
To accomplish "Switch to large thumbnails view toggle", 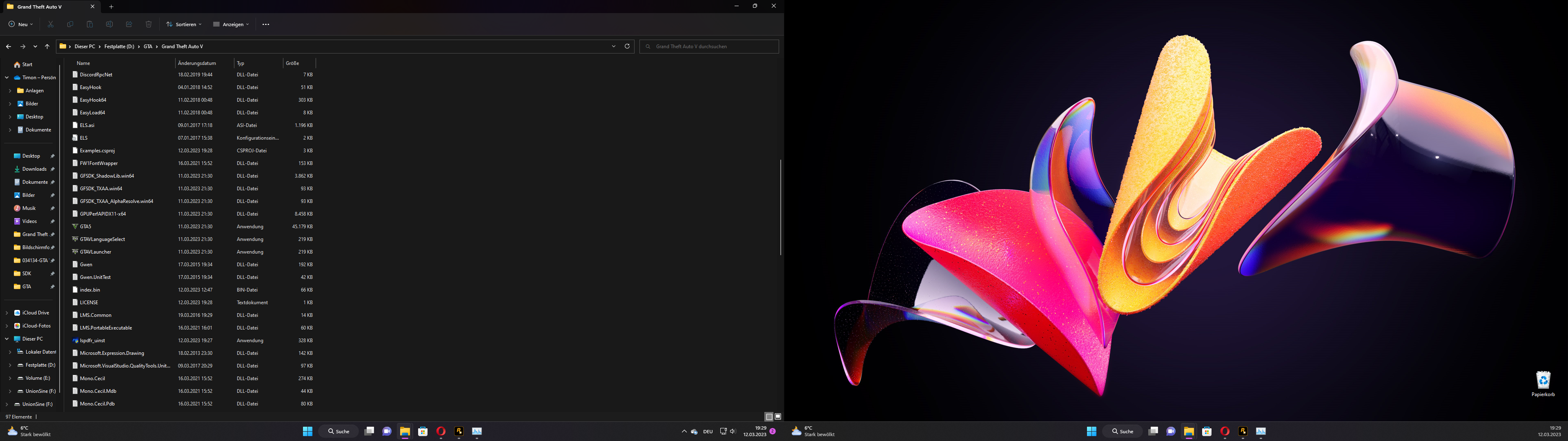I will 778,416.
